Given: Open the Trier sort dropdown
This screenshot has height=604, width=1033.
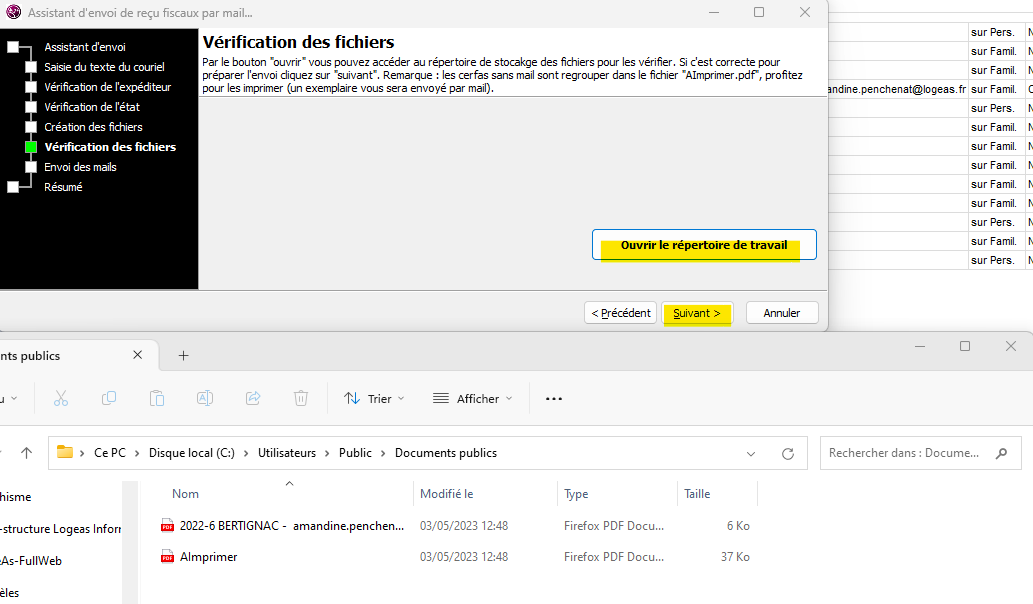Looking at the screenshot, I should pyautogui.click(x=374, y=398).
